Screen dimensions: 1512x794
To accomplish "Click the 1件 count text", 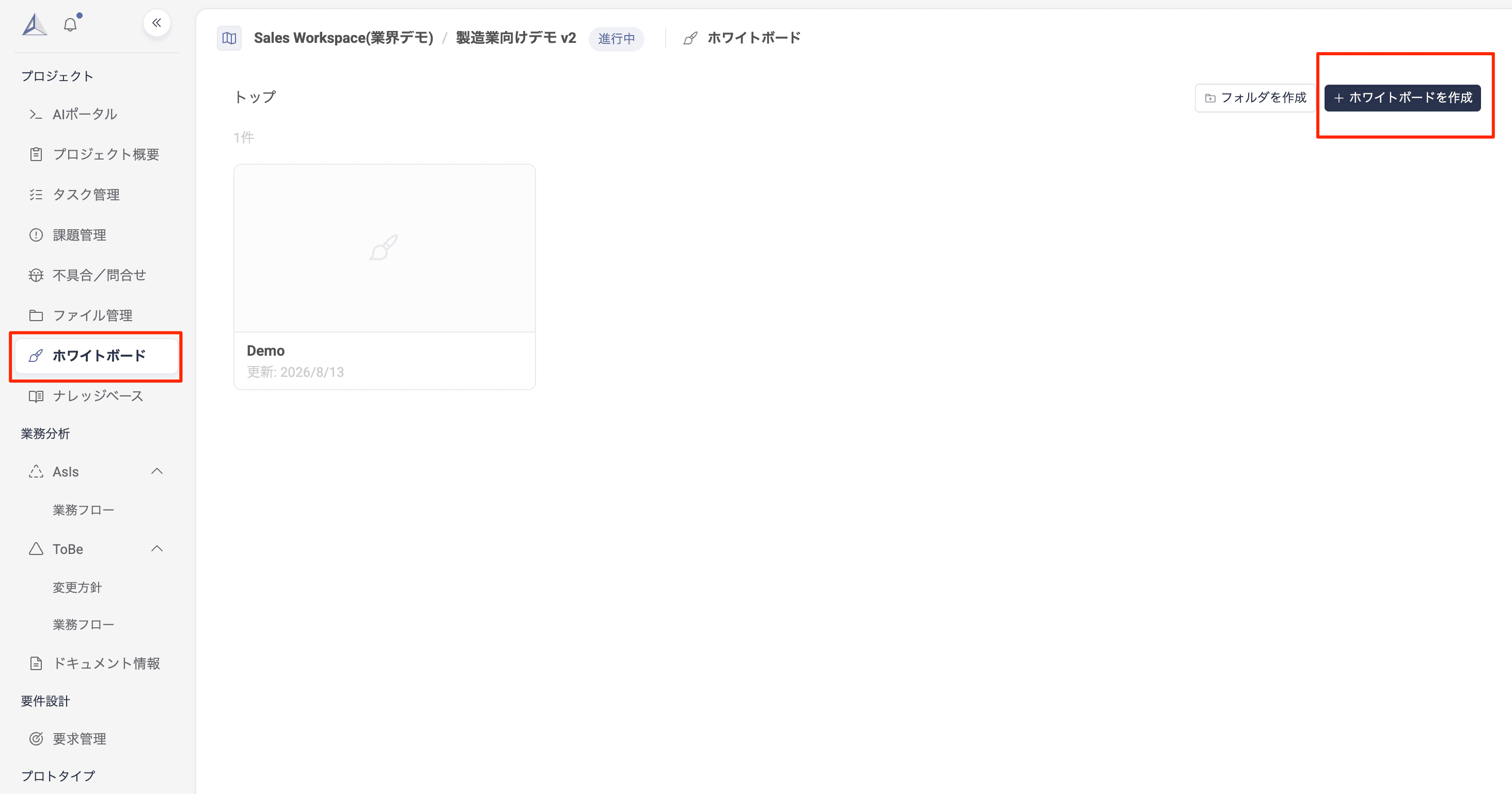I will [244, 138].
